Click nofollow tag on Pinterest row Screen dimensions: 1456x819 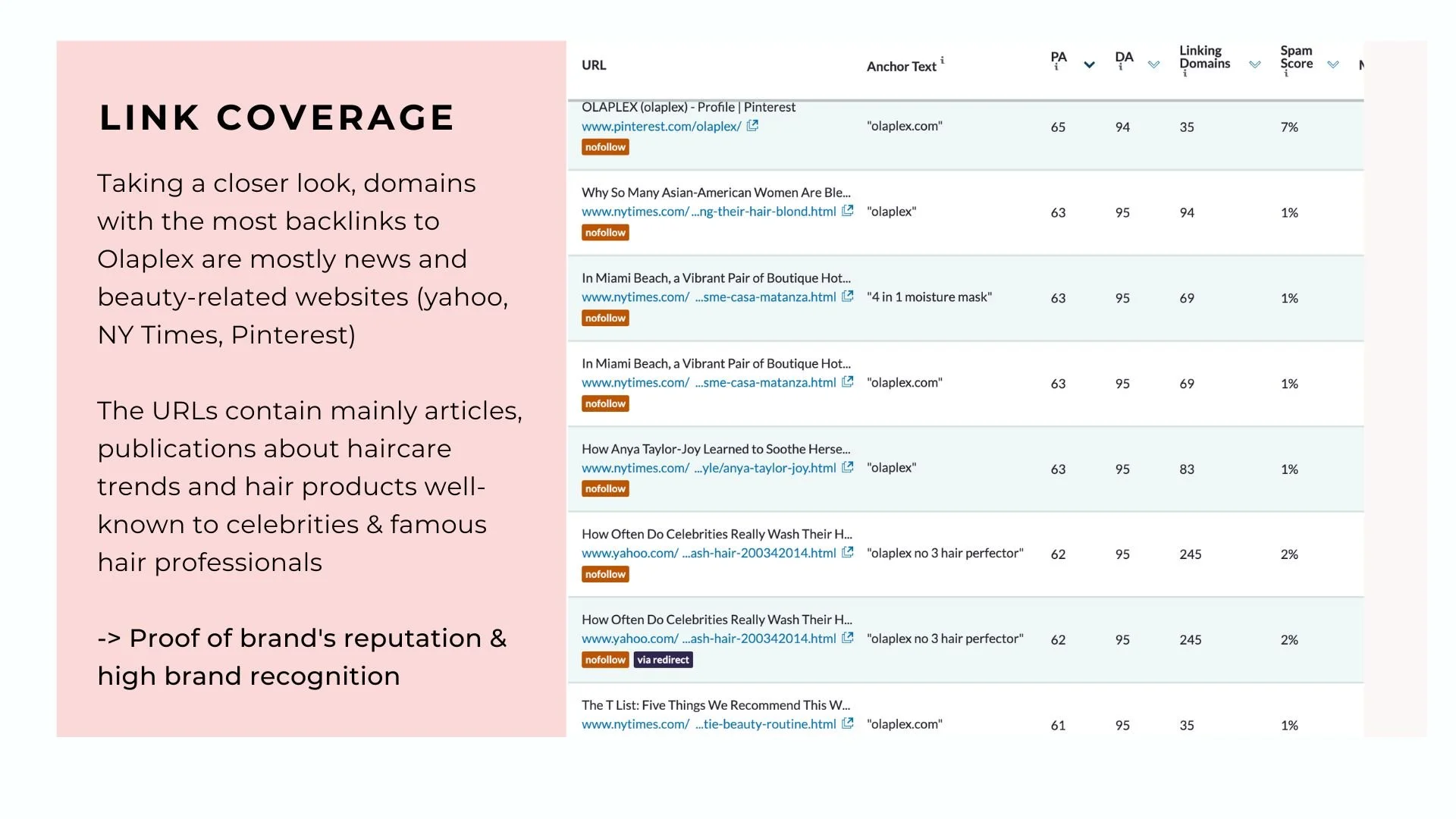pyautogui.click(x=605, y=147)
